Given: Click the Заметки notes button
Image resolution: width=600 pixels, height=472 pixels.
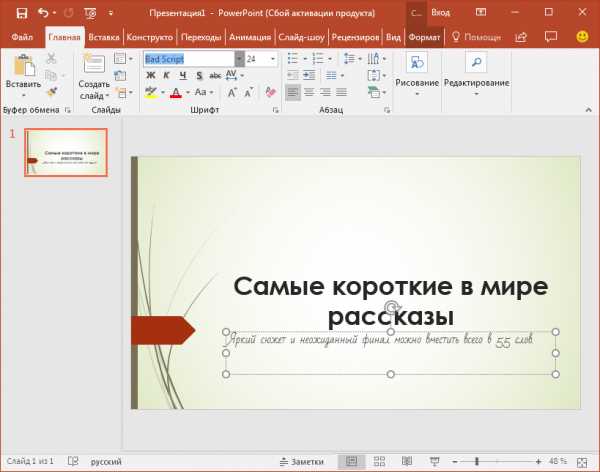Looking at the screenshot, I should point(302,462).
